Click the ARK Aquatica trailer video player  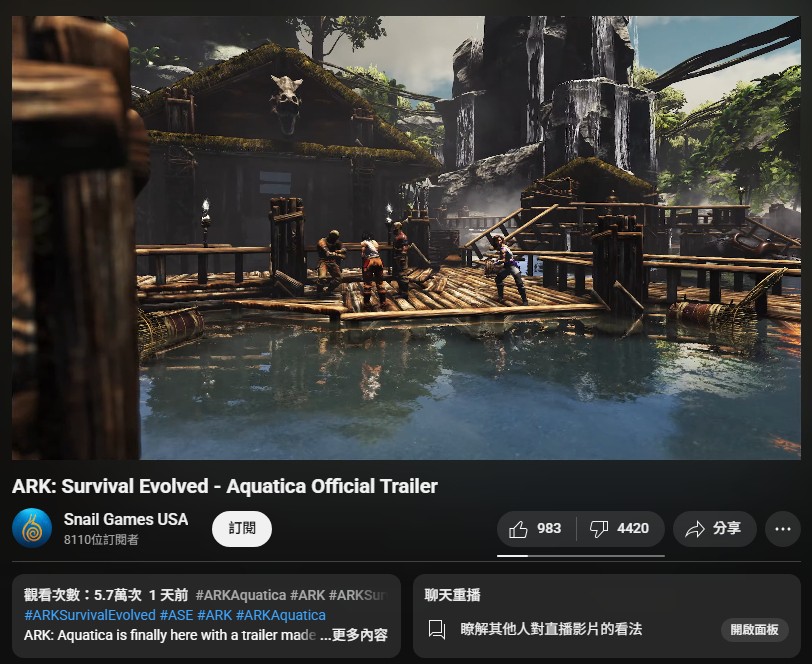(406, 238)
